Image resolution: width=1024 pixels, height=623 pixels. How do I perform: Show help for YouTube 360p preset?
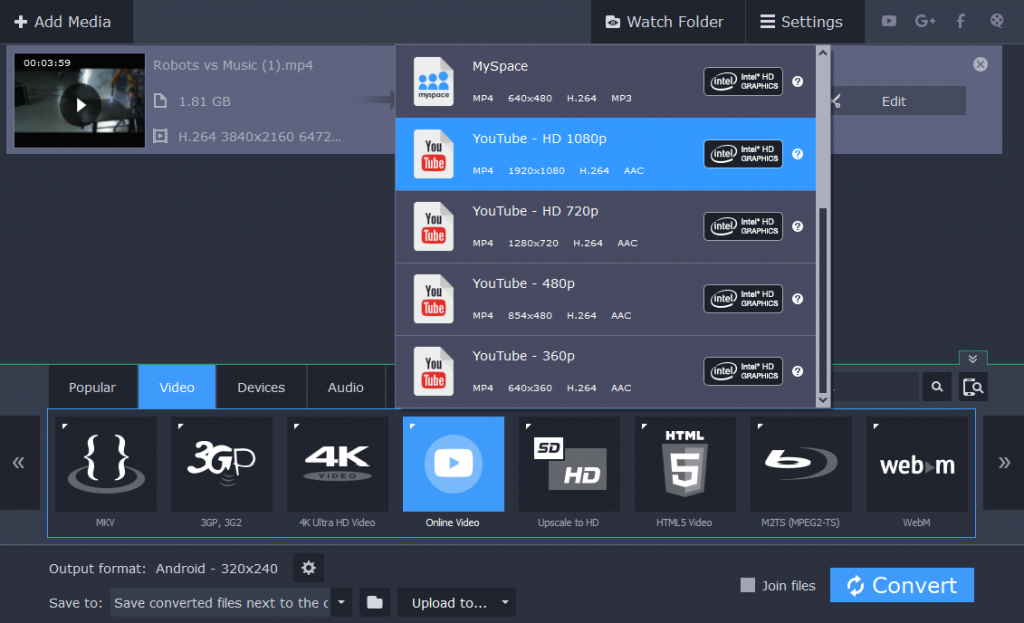[x=797, y=372]
